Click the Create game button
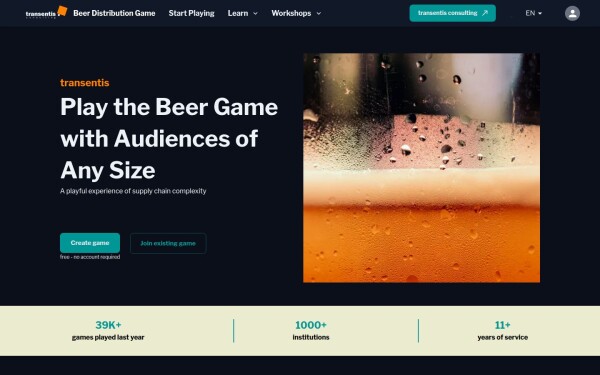The height and width of the screenshot is (375, 600). pos(90,243)
